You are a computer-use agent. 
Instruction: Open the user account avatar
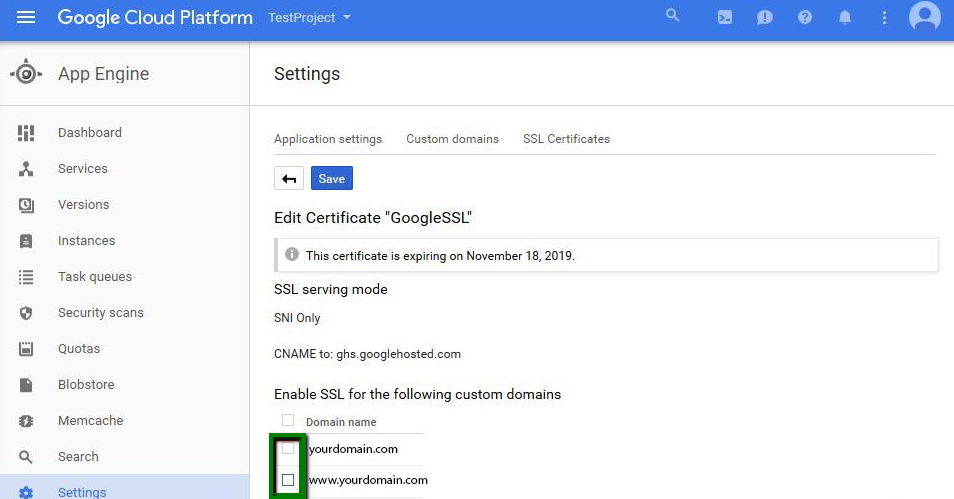tap(925, 16)
